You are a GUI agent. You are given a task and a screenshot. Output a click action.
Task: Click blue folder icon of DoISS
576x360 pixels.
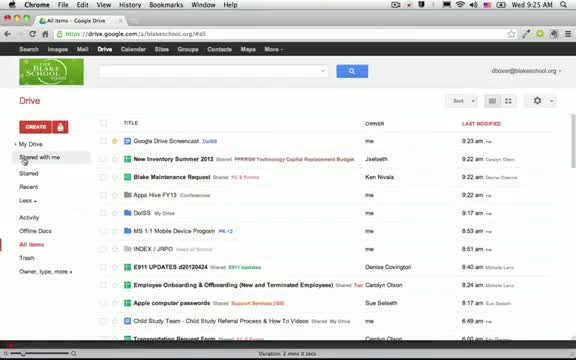[127, 213]
